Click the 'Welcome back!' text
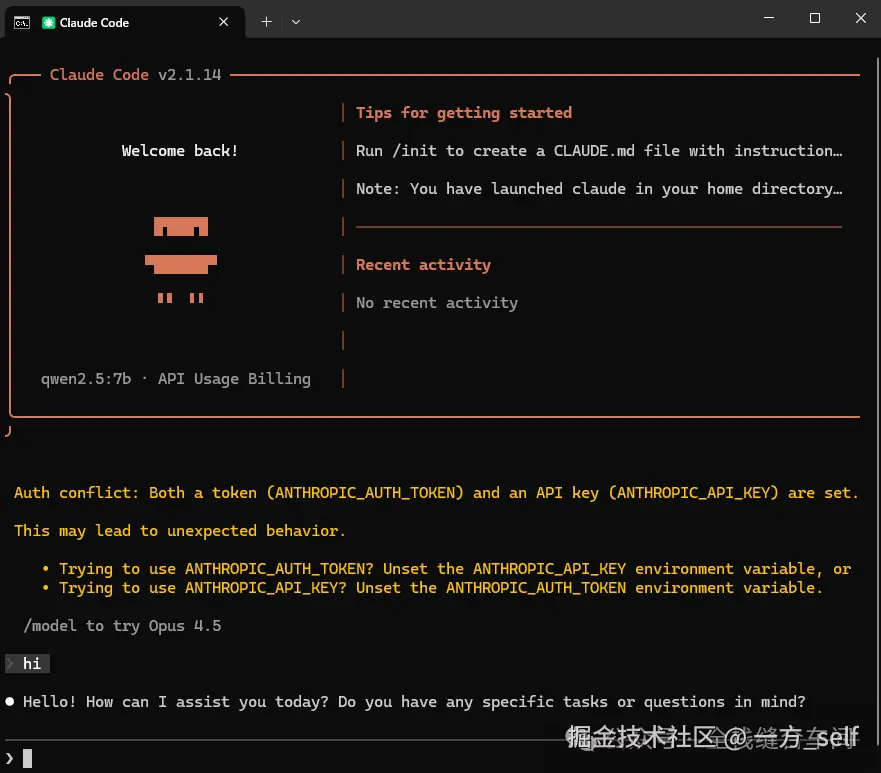The width and height of the screenshot is (881, 773). tap(180, 151)
